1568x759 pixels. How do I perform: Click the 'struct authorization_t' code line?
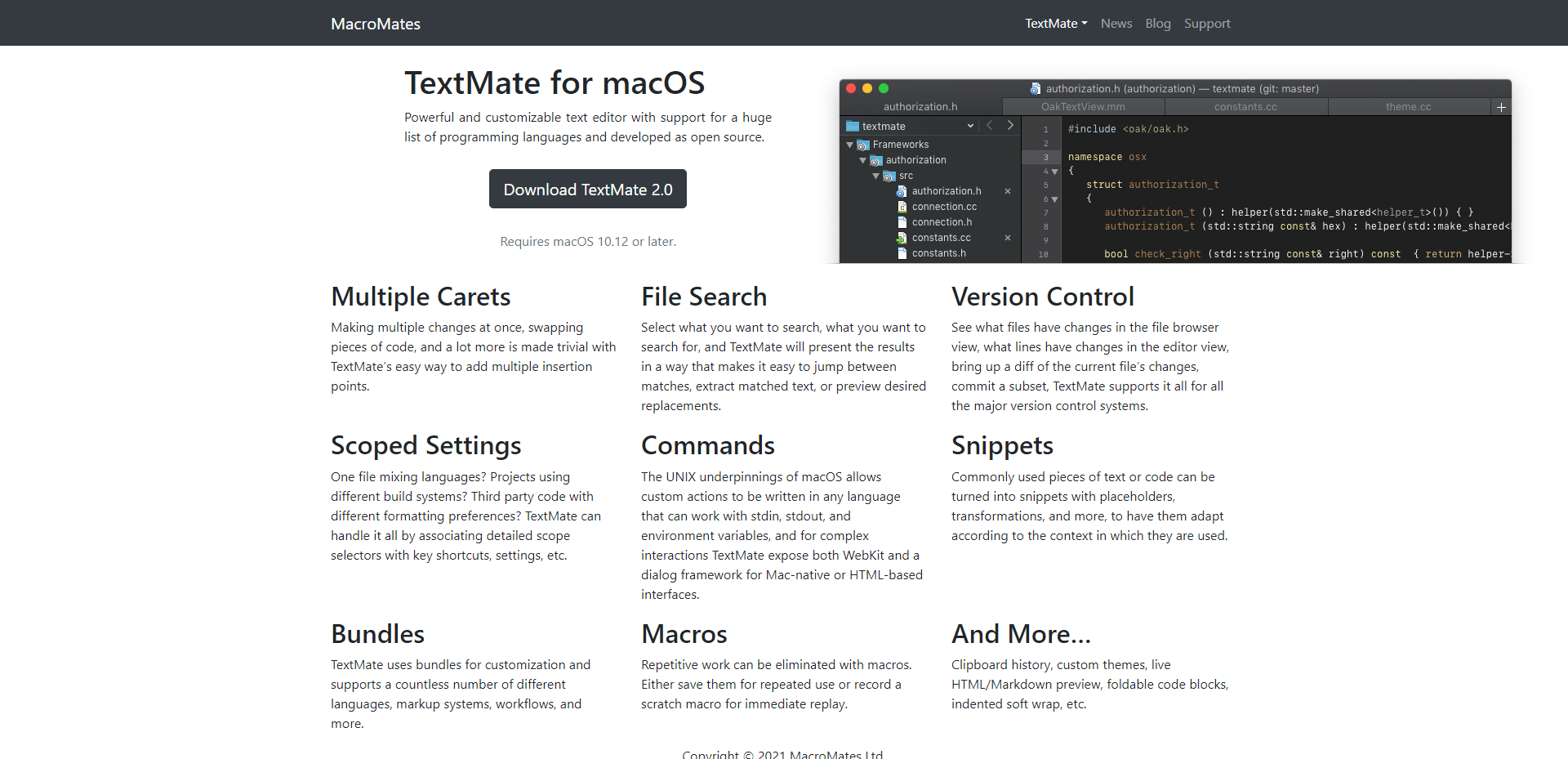tap(1152, 185)
